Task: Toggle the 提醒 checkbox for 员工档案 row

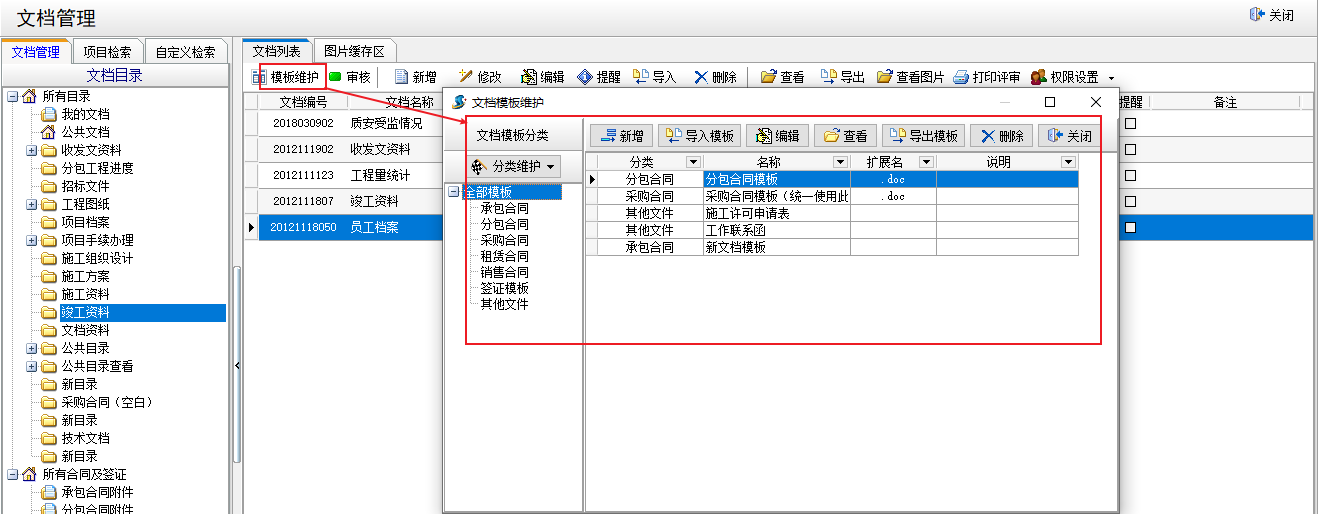Action: 1131,228
